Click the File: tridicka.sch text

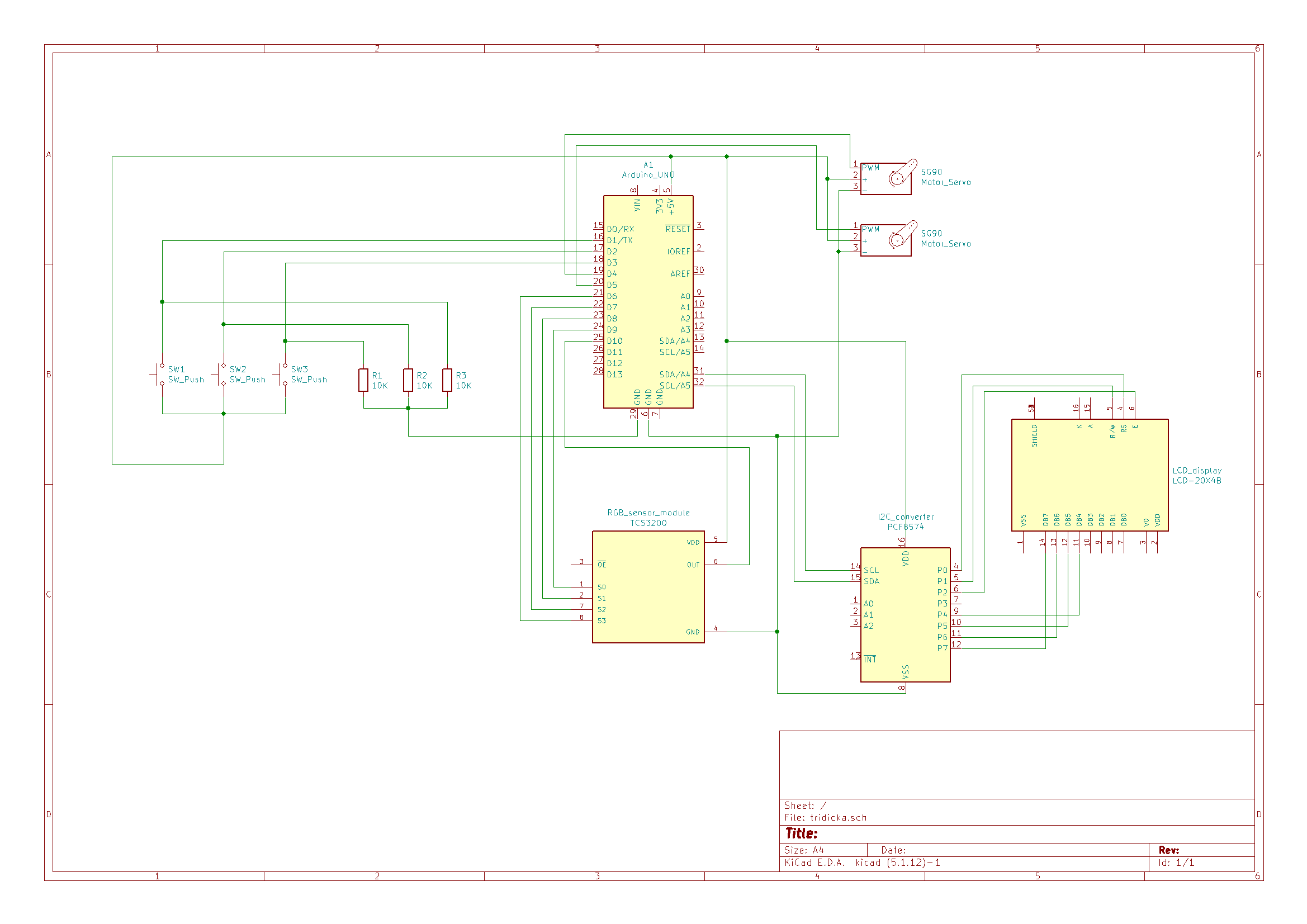tap(826, 818)
